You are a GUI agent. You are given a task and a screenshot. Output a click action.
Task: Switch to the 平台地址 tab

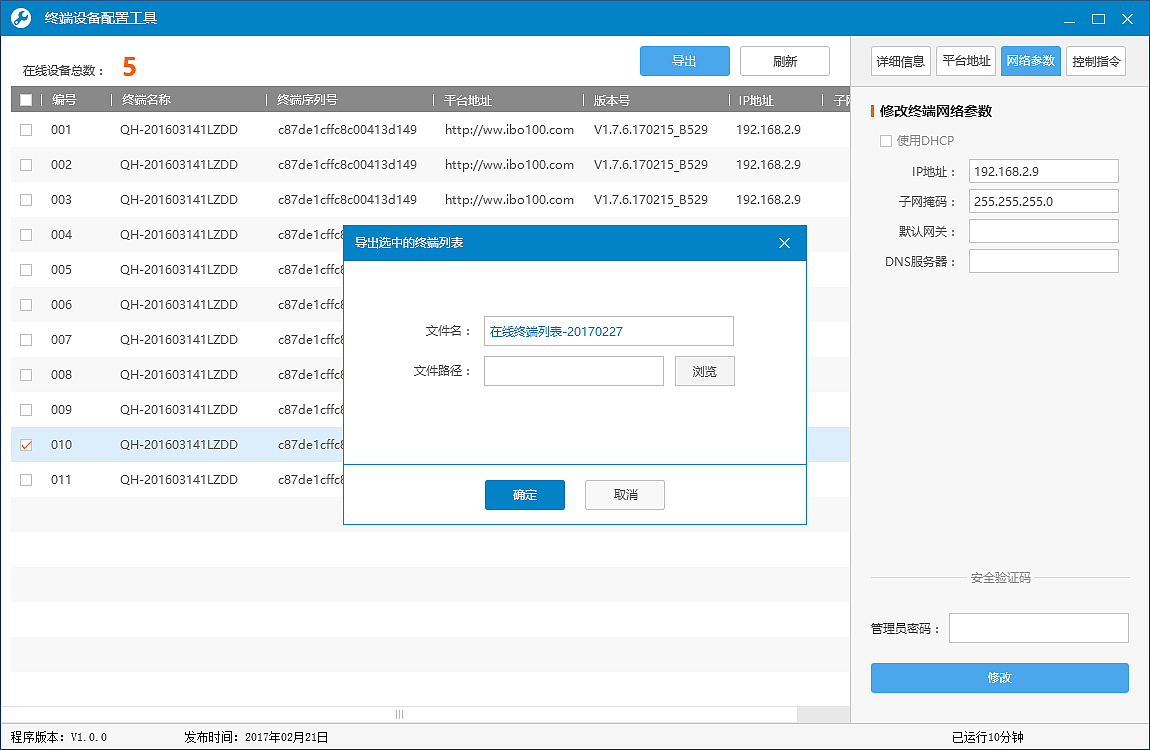pyautogui.click(x=965, y=60)
